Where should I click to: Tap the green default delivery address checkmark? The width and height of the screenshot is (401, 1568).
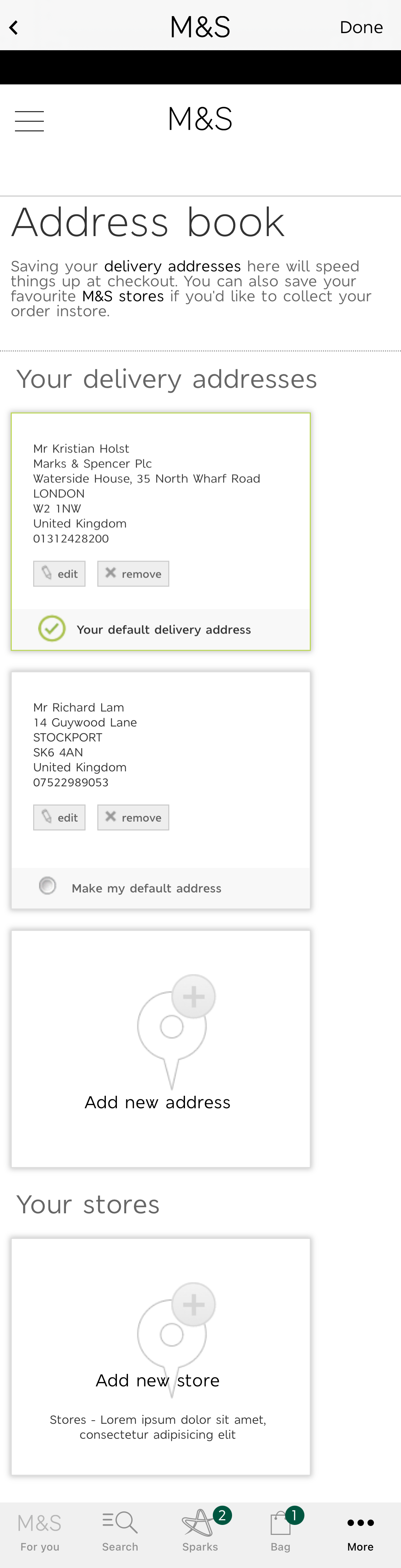tap(52, 629)
